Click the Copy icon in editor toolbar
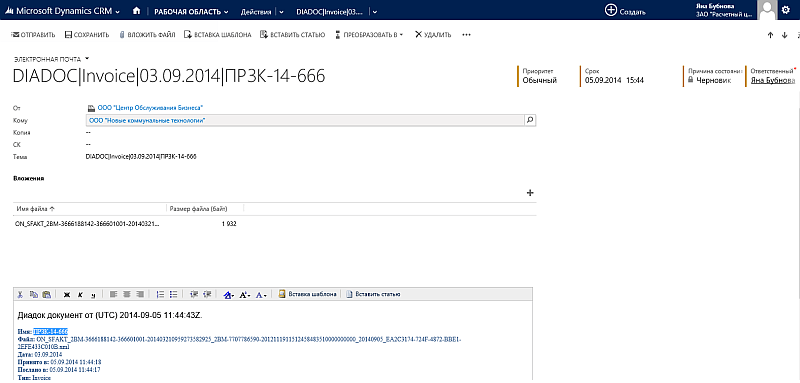 pos(34,294)
